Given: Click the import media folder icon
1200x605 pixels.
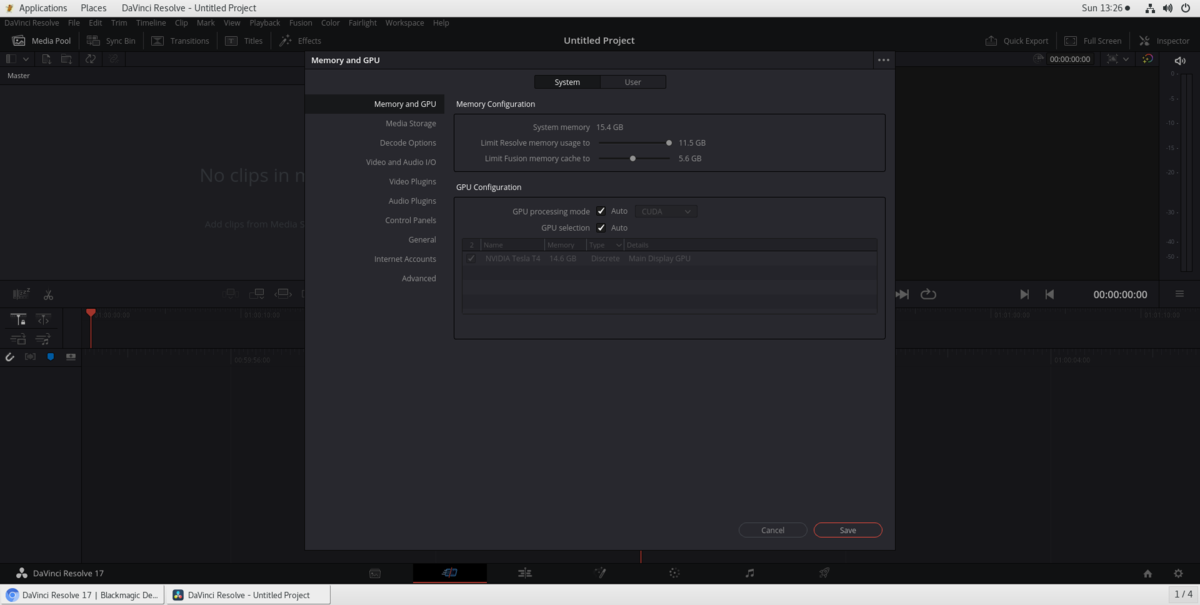Looking at the screenshot, I should click(66, 59).
